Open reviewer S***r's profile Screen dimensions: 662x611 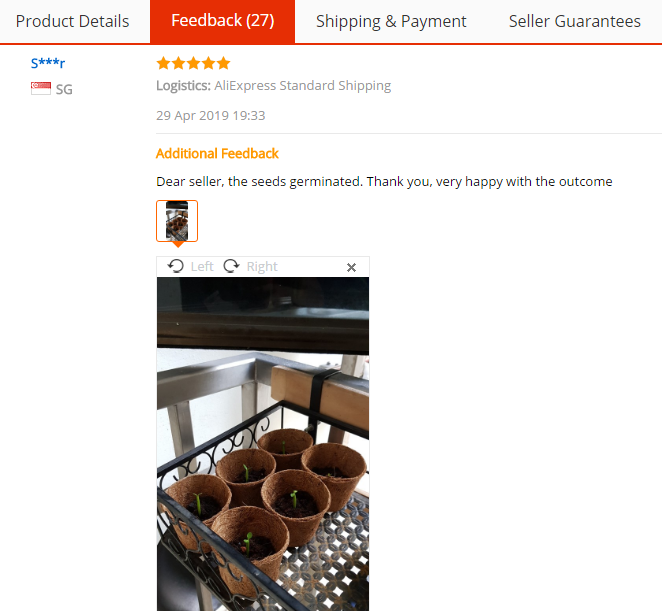click(48, 63)
